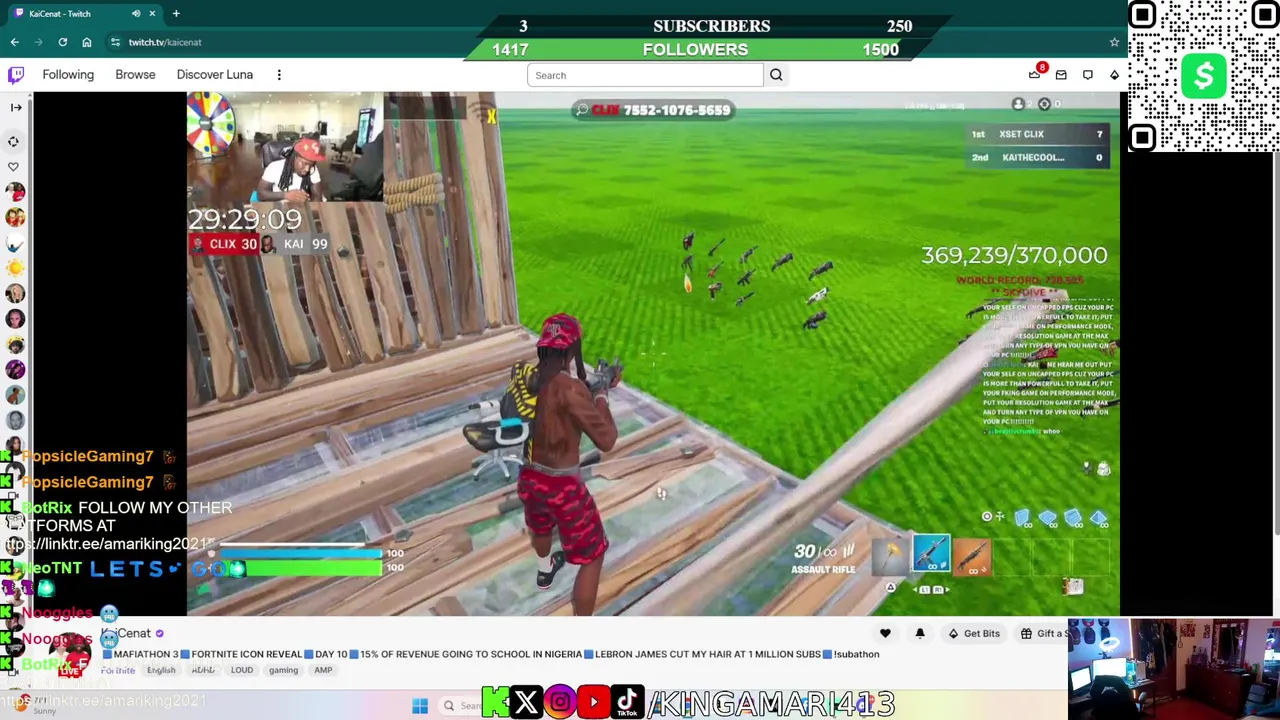Open Prime loot crown icon
The height and width of the screenshot is (720, 1280).
coord(1034,75)
